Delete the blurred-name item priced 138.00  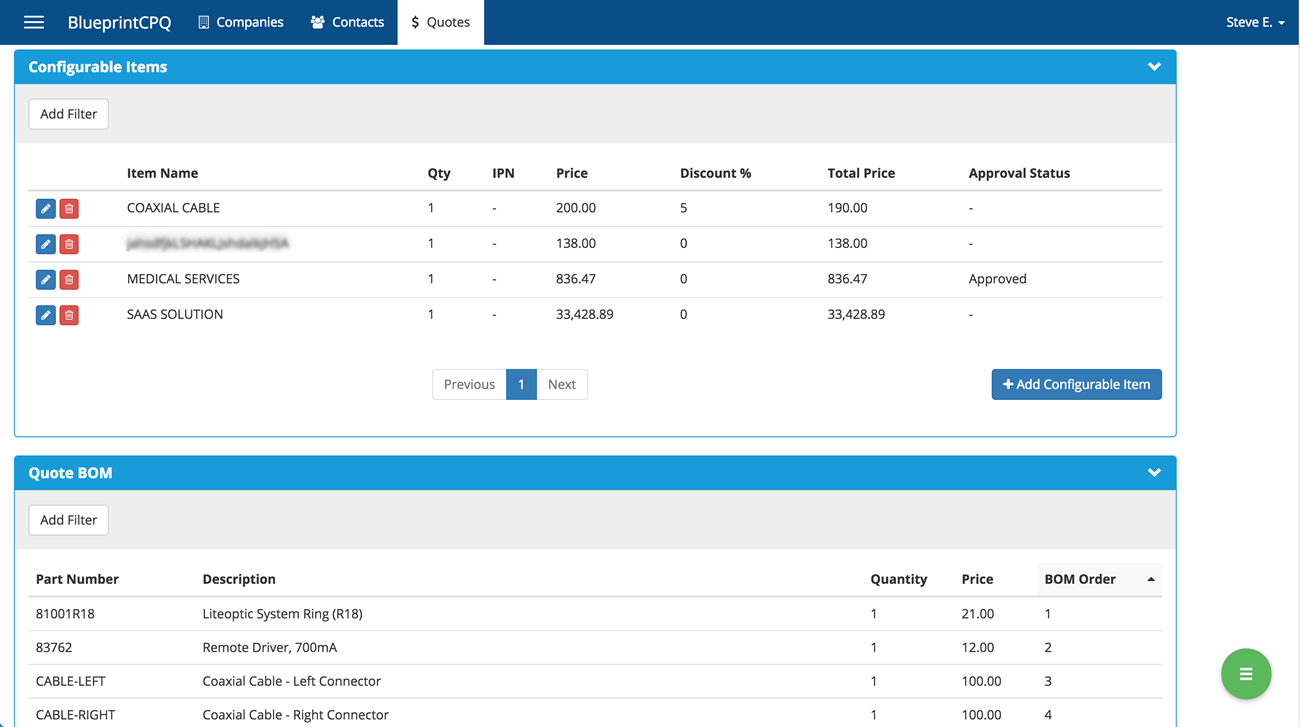(69, 244)
